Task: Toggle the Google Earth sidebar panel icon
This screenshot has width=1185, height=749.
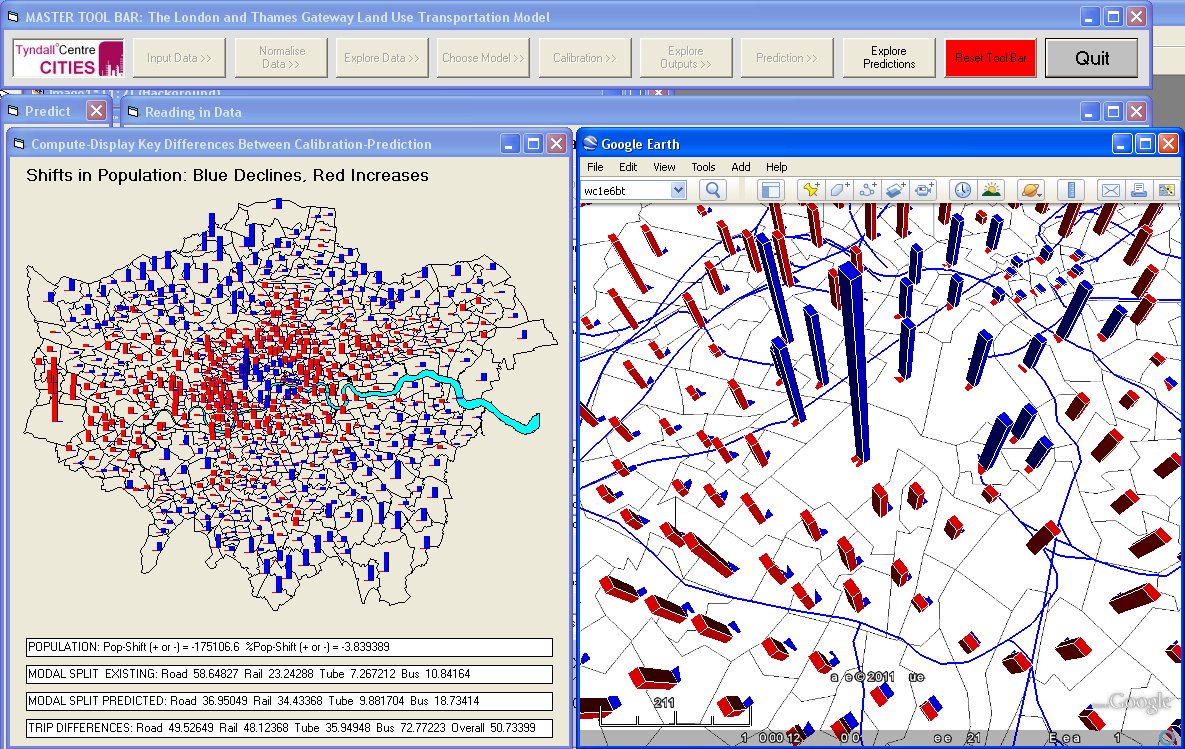Action: (770, 190)
